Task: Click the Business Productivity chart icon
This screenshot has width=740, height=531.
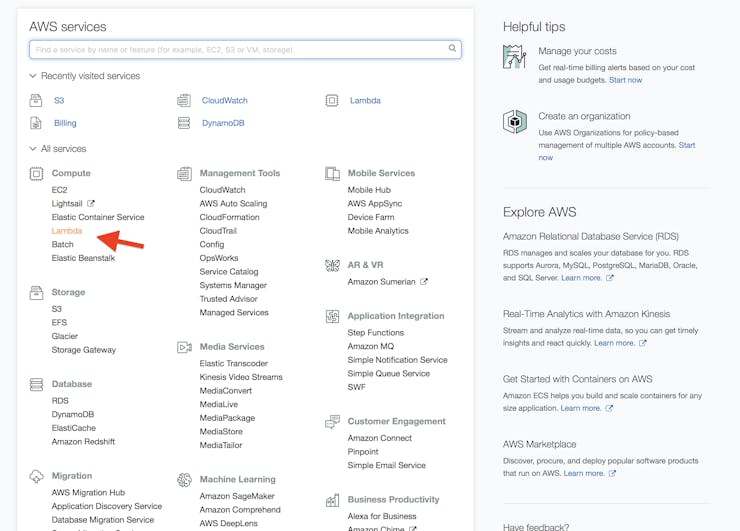Action: point(332,500)
